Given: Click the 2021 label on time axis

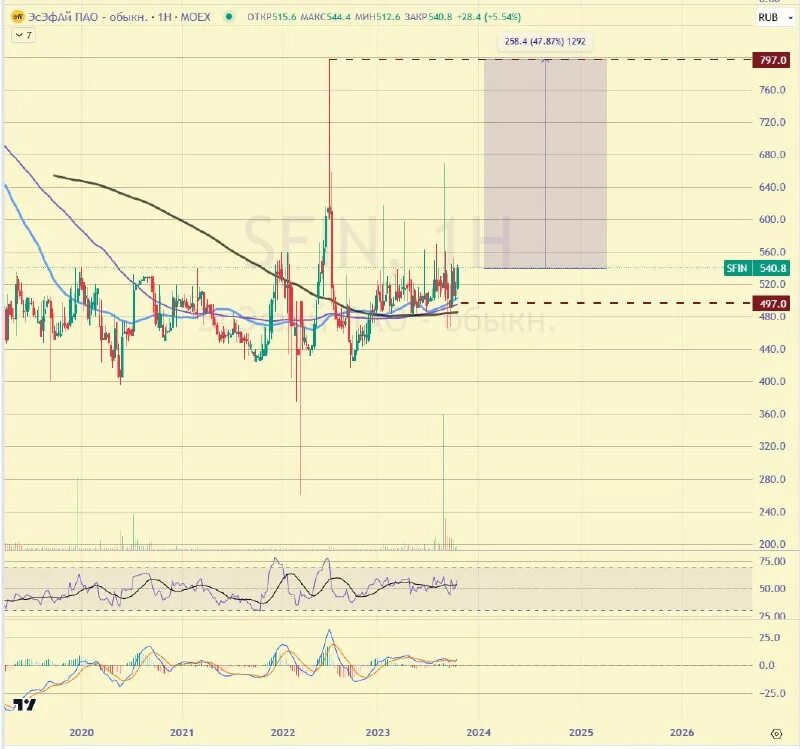Looking at the screenshot, I should click(x=182, y=733).
